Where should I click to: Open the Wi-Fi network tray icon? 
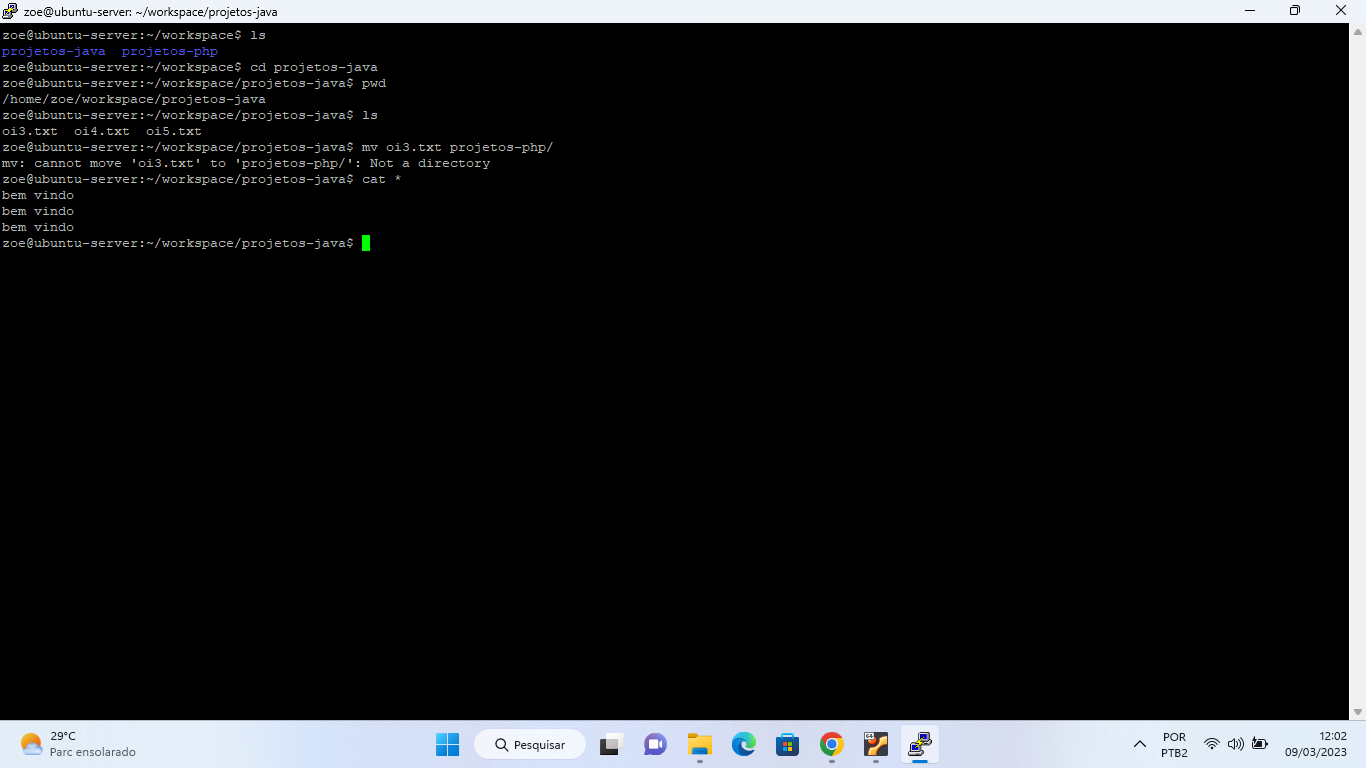coord(1212,744)
